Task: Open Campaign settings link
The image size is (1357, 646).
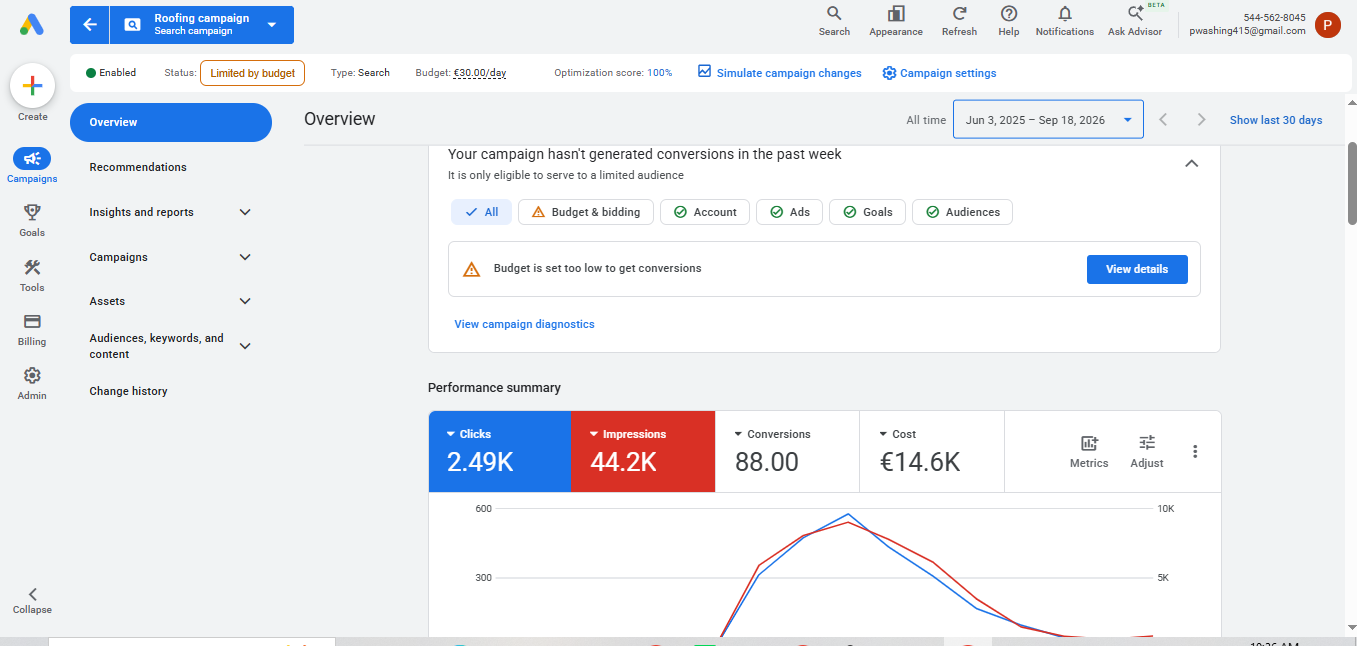Action: point(939,73)
